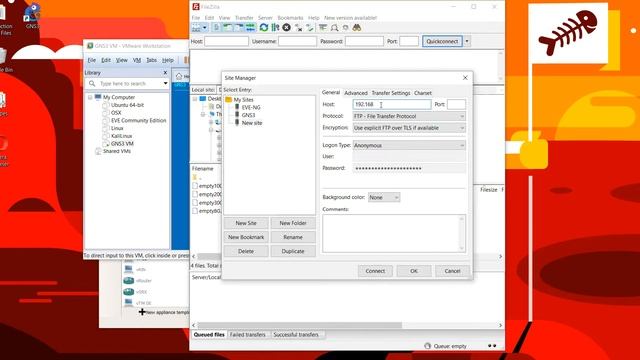Viewport: 640px width, 360px height.
Task: Toggle synchronized browsing toolbar icon
Action: (345, 28)
